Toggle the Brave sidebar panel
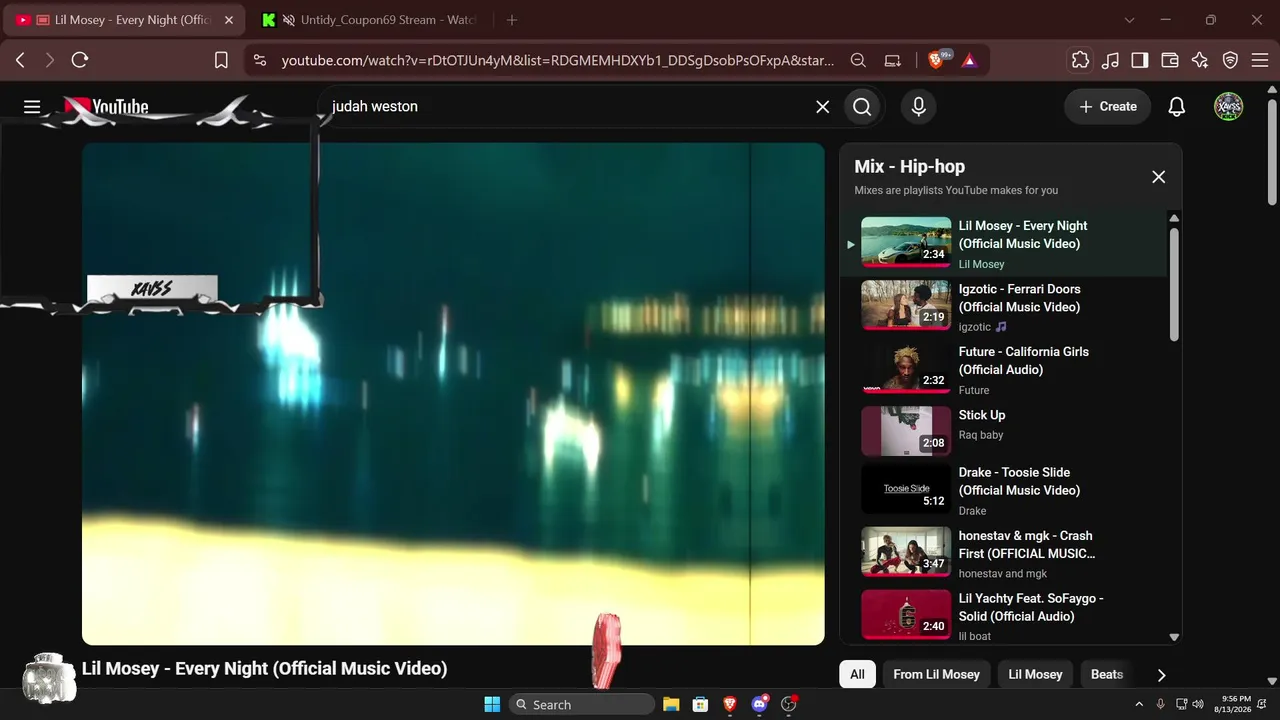The width and height of the screenshot is (1280, 720). tap(1140, 60)
